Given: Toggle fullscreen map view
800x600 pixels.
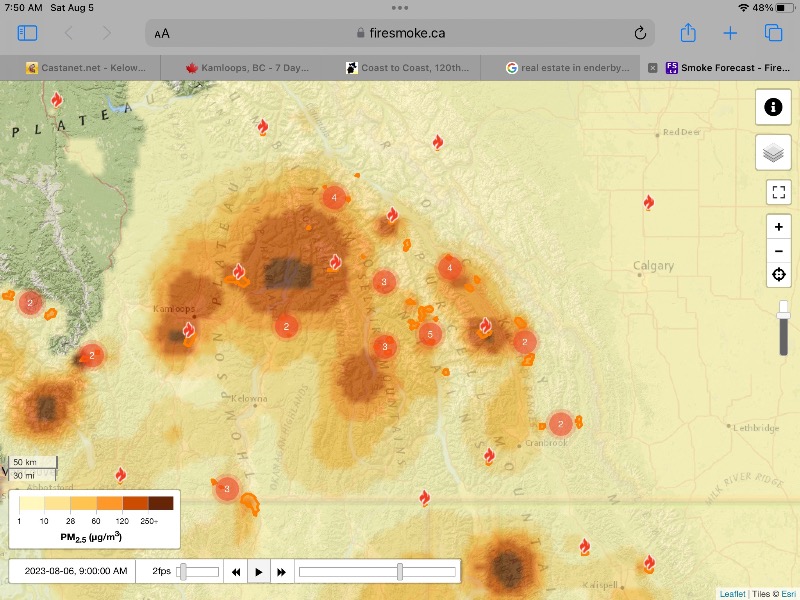Looking at the screenshot, I should (779, 192).
